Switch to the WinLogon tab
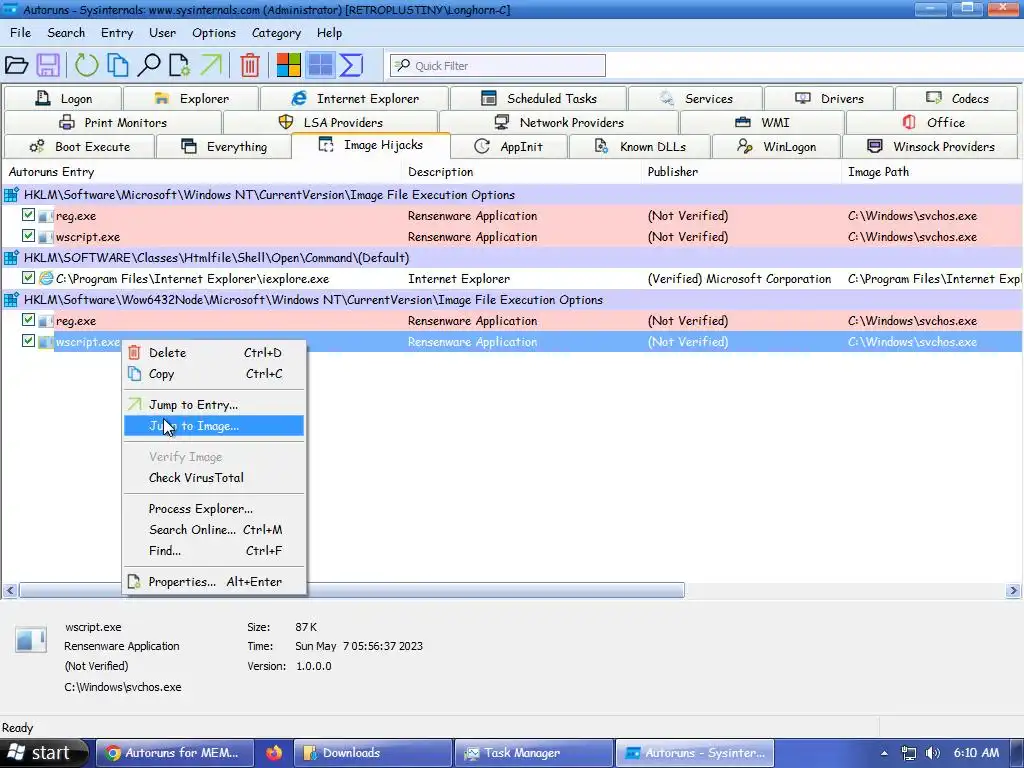The height and width of the screenshot is (768, 1024). [776, 147]
